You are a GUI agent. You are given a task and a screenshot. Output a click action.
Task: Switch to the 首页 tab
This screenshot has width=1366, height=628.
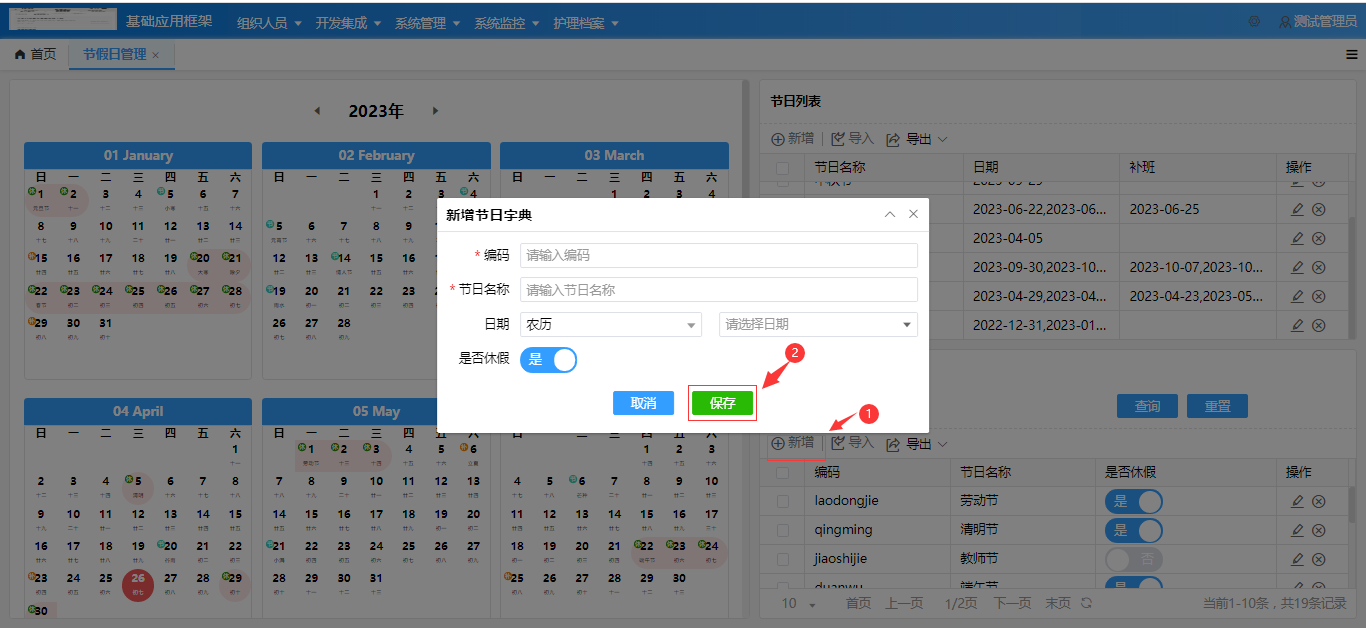click(35, 55)
